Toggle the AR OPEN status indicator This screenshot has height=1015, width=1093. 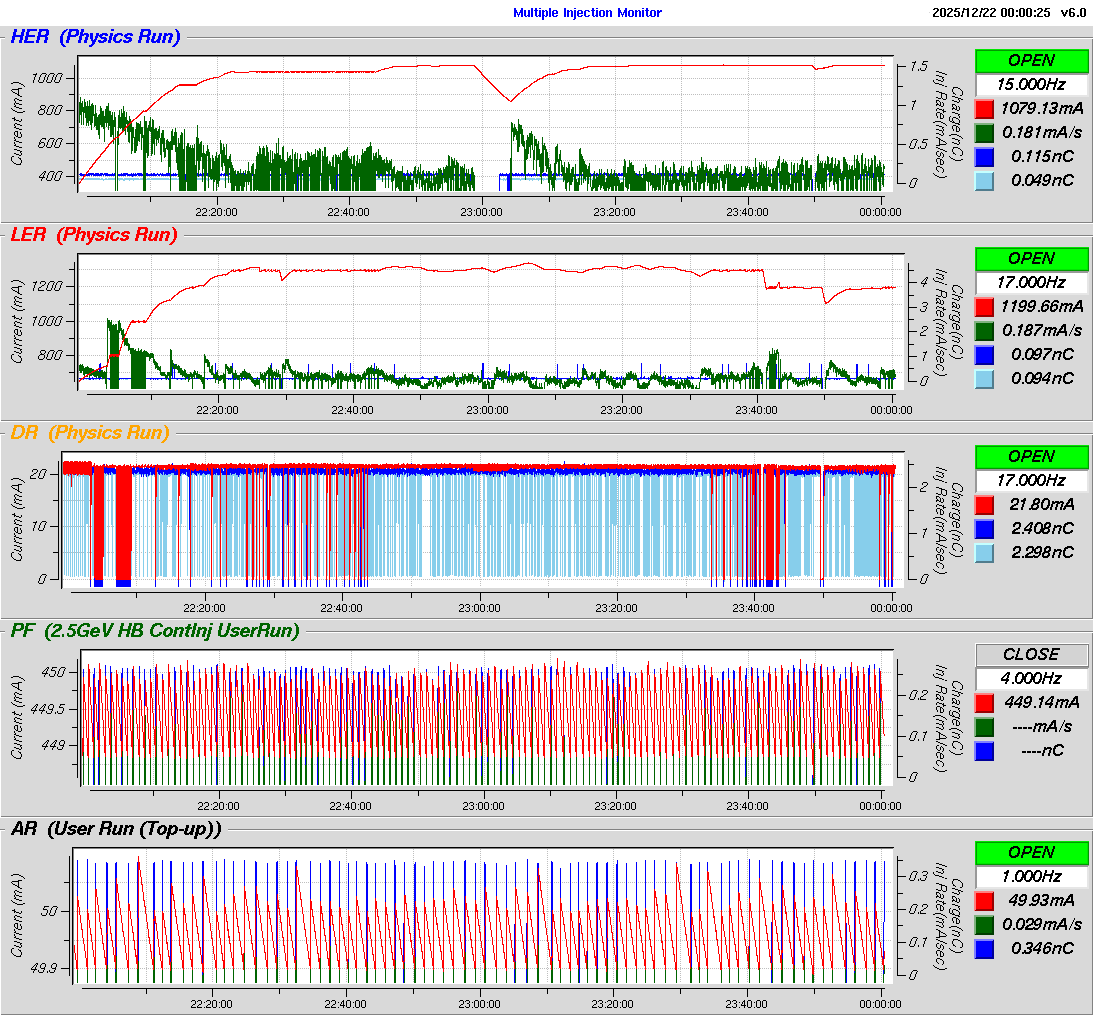tap(1031, 852)
